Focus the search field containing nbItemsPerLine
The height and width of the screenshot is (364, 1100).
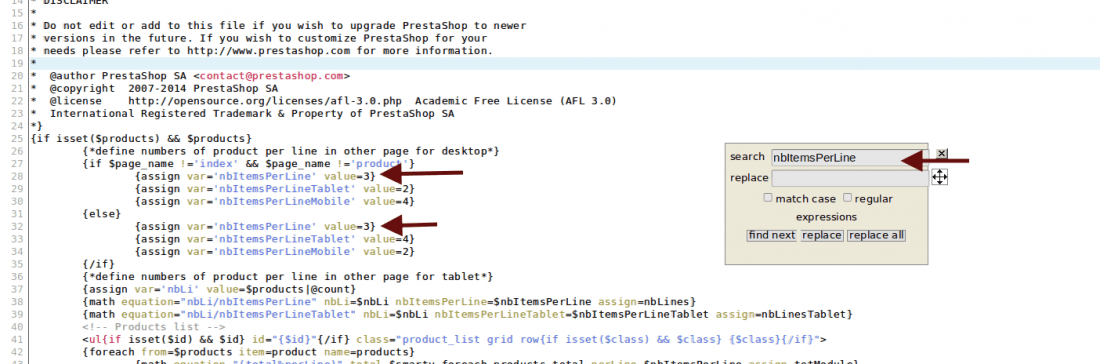[x=850, y=158]
